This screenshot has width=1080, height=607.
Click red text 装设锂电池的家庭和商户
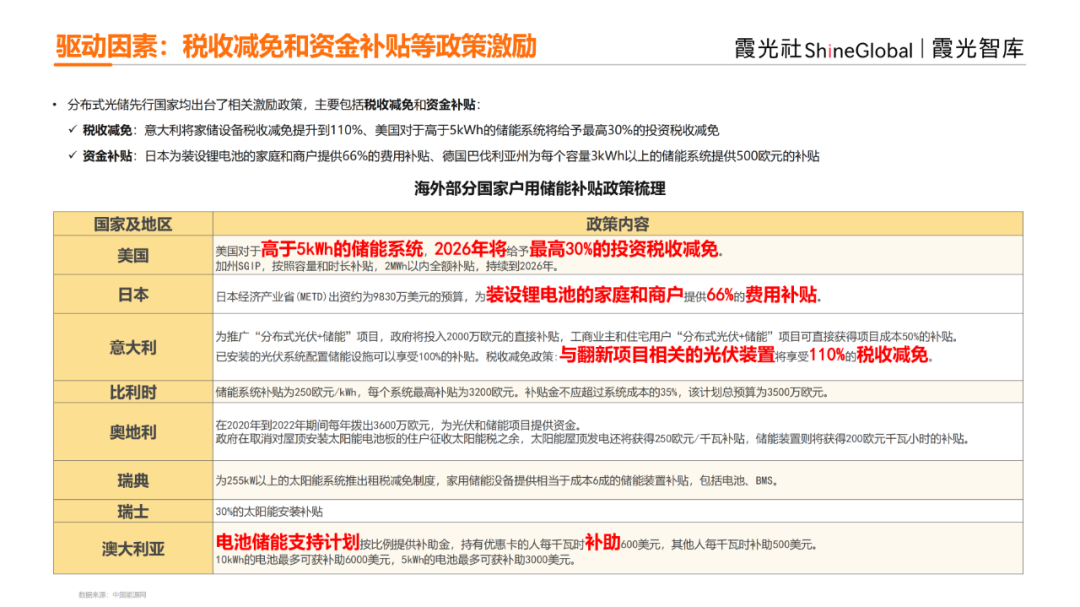(584, 295)
